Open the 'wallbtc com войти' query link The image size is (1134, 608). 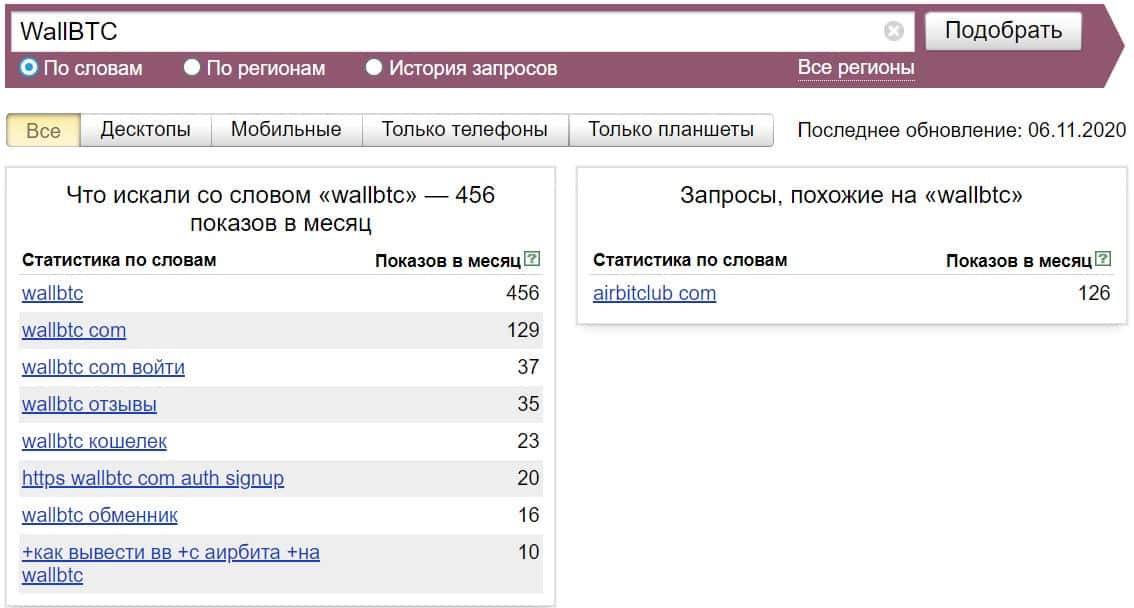(103, 367)
